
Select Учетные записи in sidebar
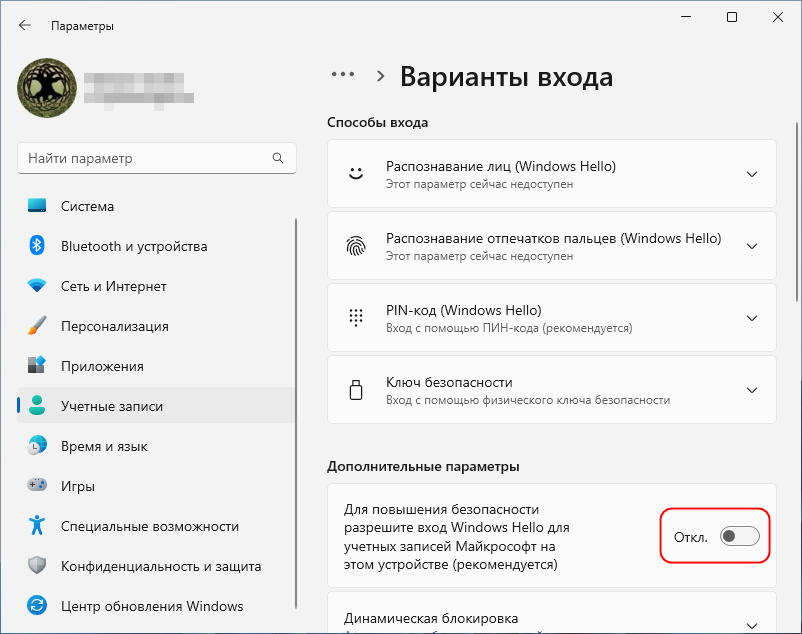pos(156,405)
